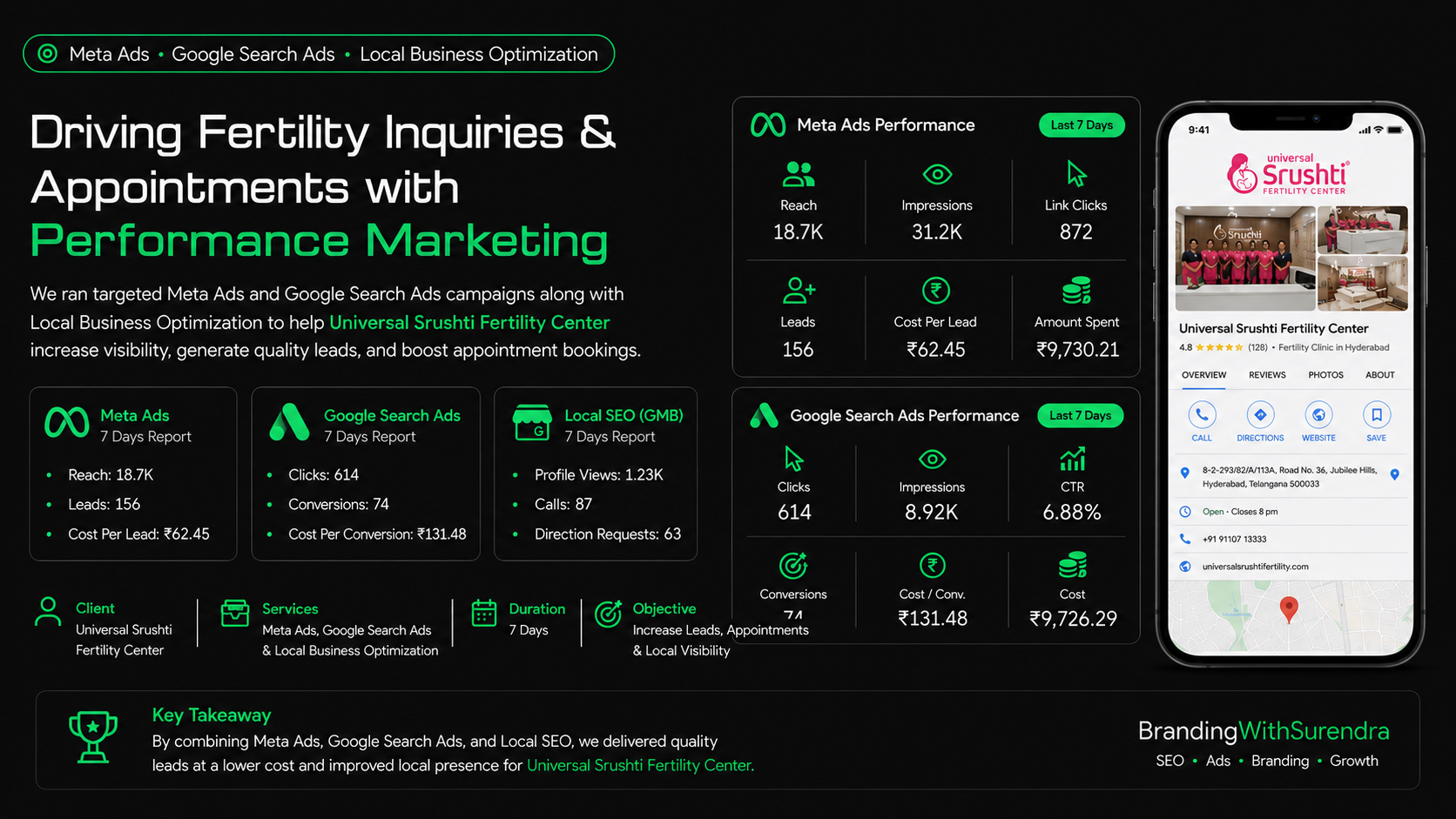Tap the Website globe icon on the phone listing

[x=1318, y=414]
